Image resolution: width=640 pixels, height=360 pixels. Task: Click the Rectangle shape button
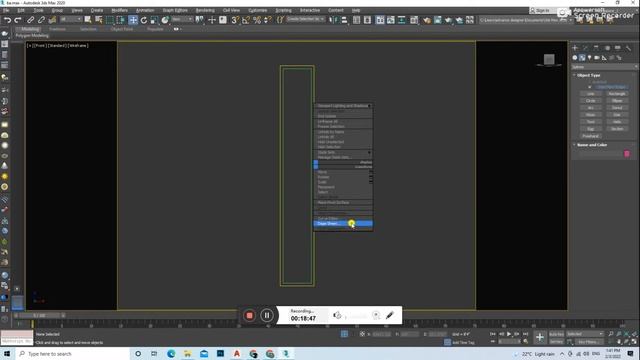(x=617, y=94)
